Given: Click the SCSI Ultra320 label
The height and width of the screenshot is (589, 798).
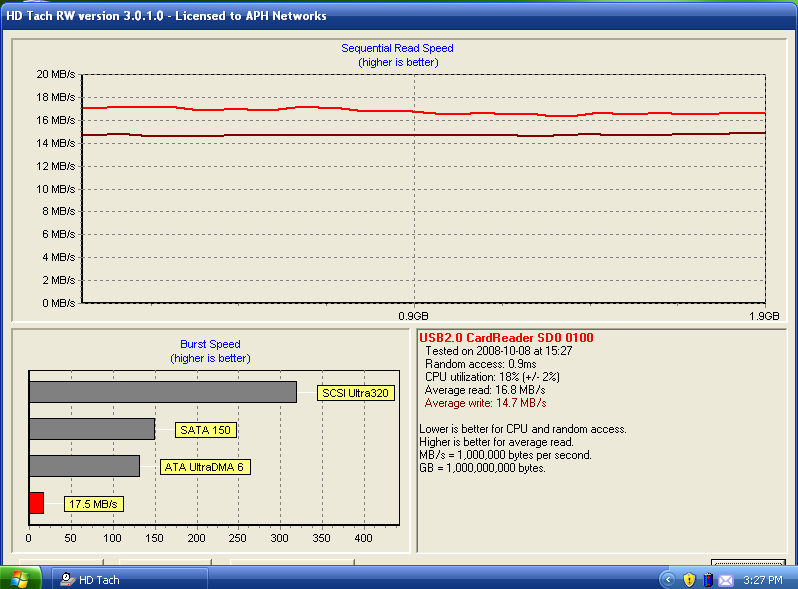Looking at the screenshot, I should (x=355, y=393).
